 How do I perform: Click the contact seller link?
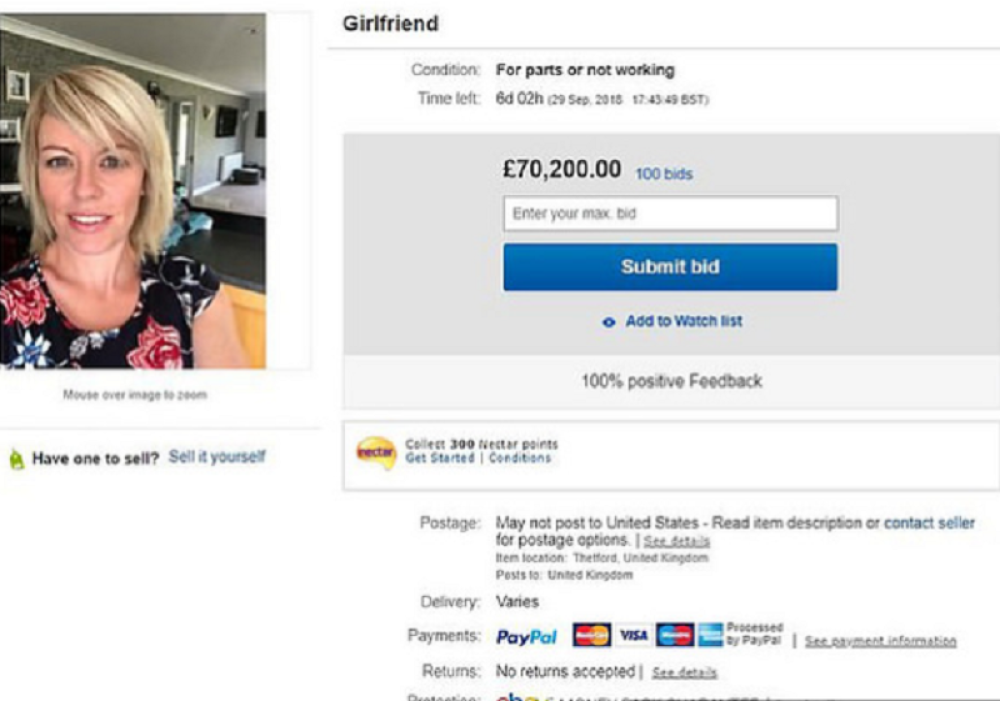(929, 523)
